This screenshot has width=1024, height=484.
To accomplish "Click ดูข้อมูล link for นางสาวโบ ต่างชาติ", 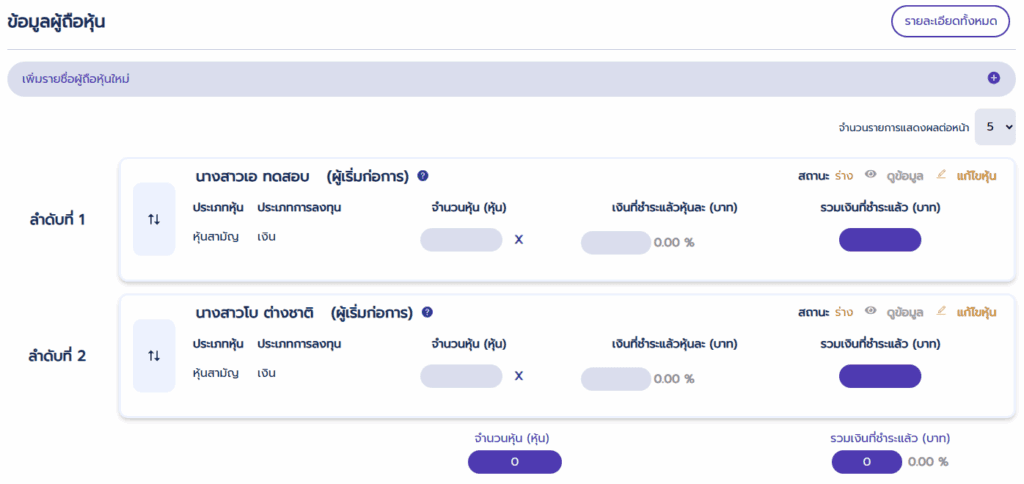I will [x=905, y=312].
